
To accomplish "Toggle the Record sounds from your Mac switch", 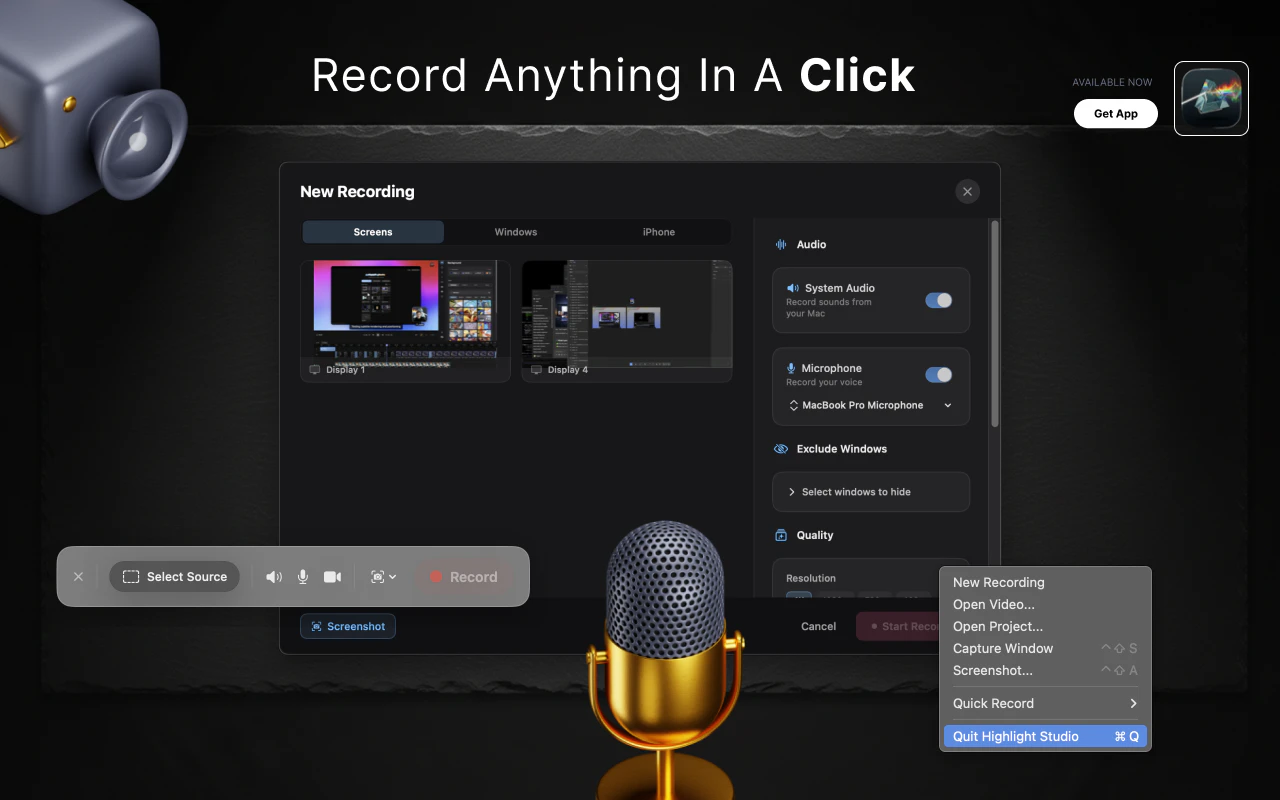I will pyautogui.click(x=938, y=300).
